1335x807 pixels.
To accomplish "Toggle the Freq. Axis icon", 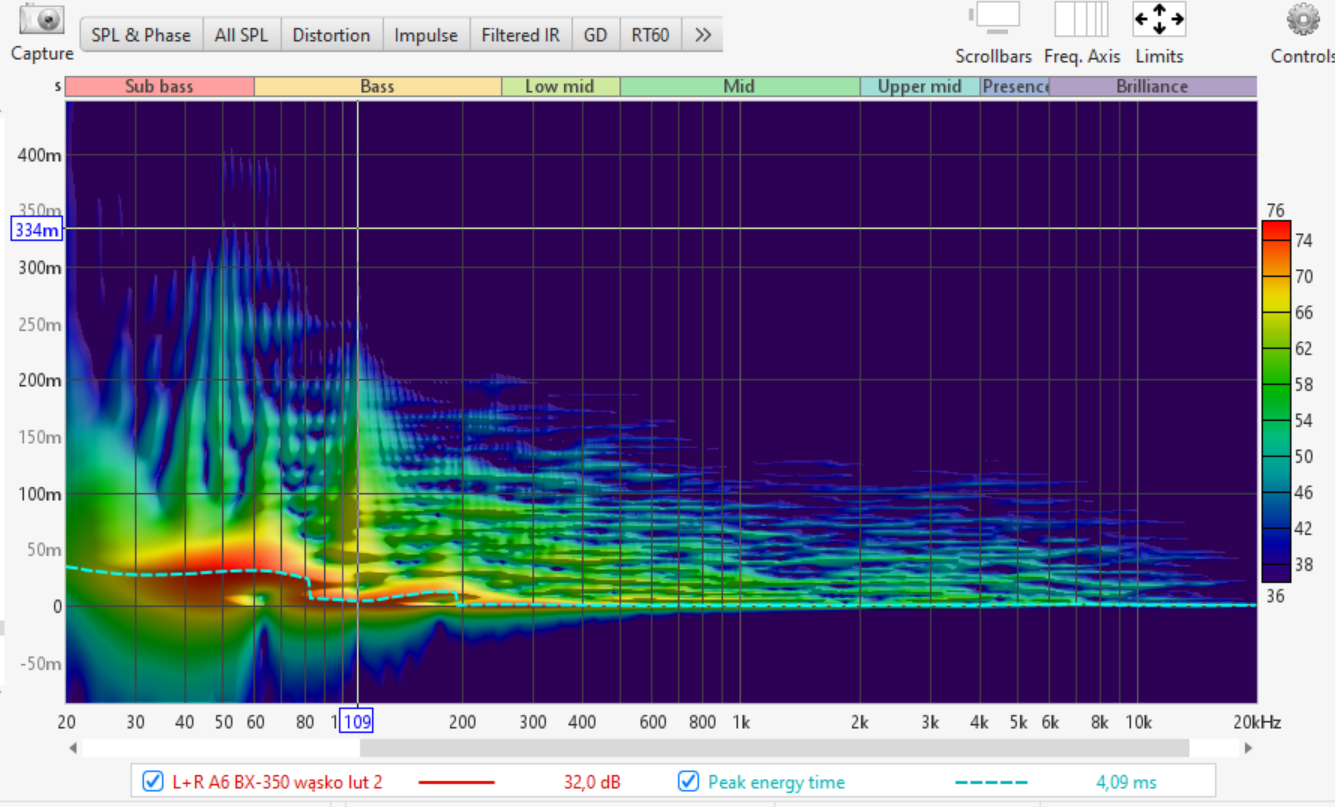I will click(x=1081, y=19).
